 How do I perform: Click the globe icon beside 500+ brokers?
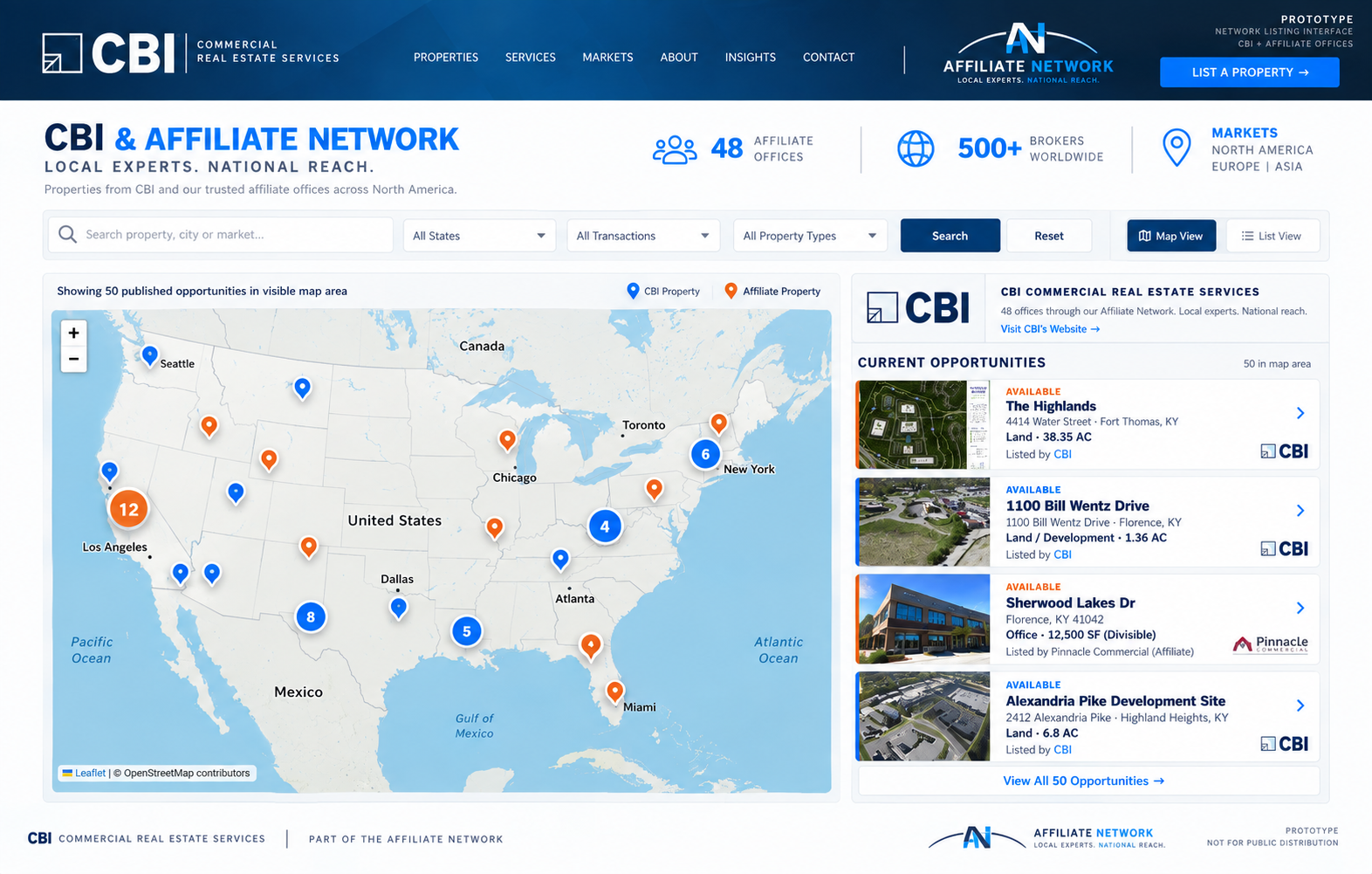pyautogui.click(x=916, y=148)
